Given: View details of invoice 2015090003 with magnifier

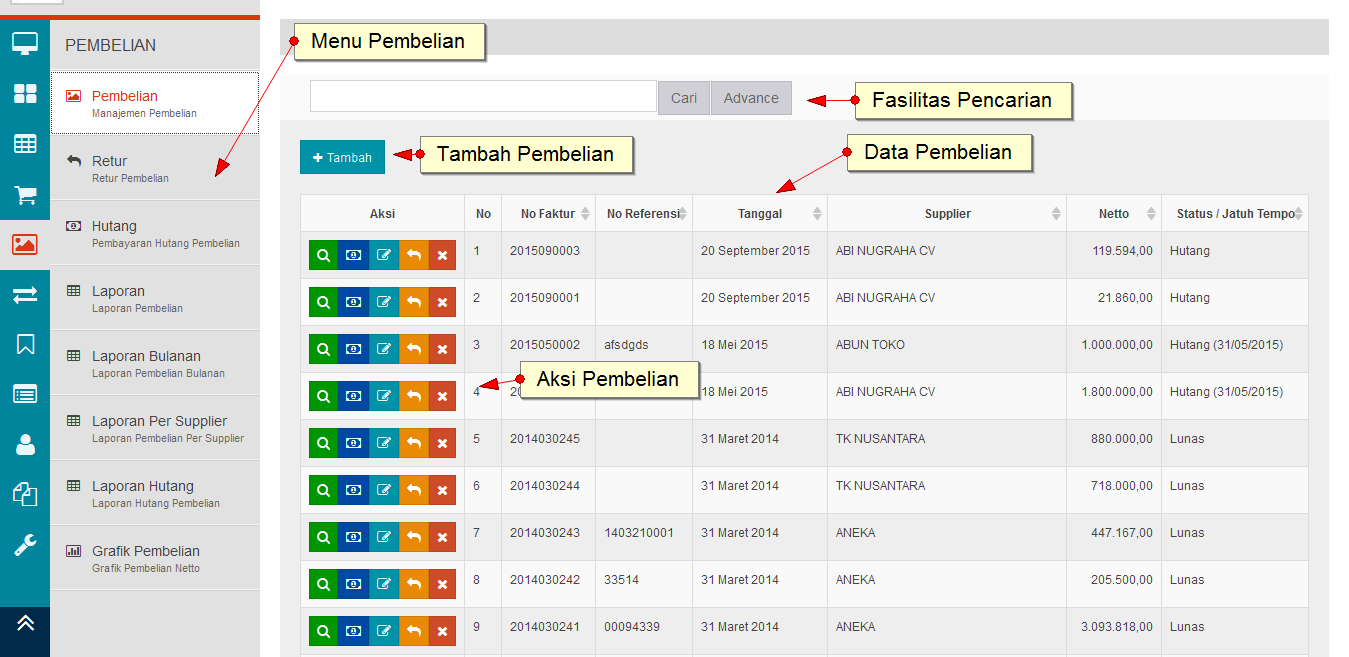Looking at the screenshot, I should coord(323,256).
